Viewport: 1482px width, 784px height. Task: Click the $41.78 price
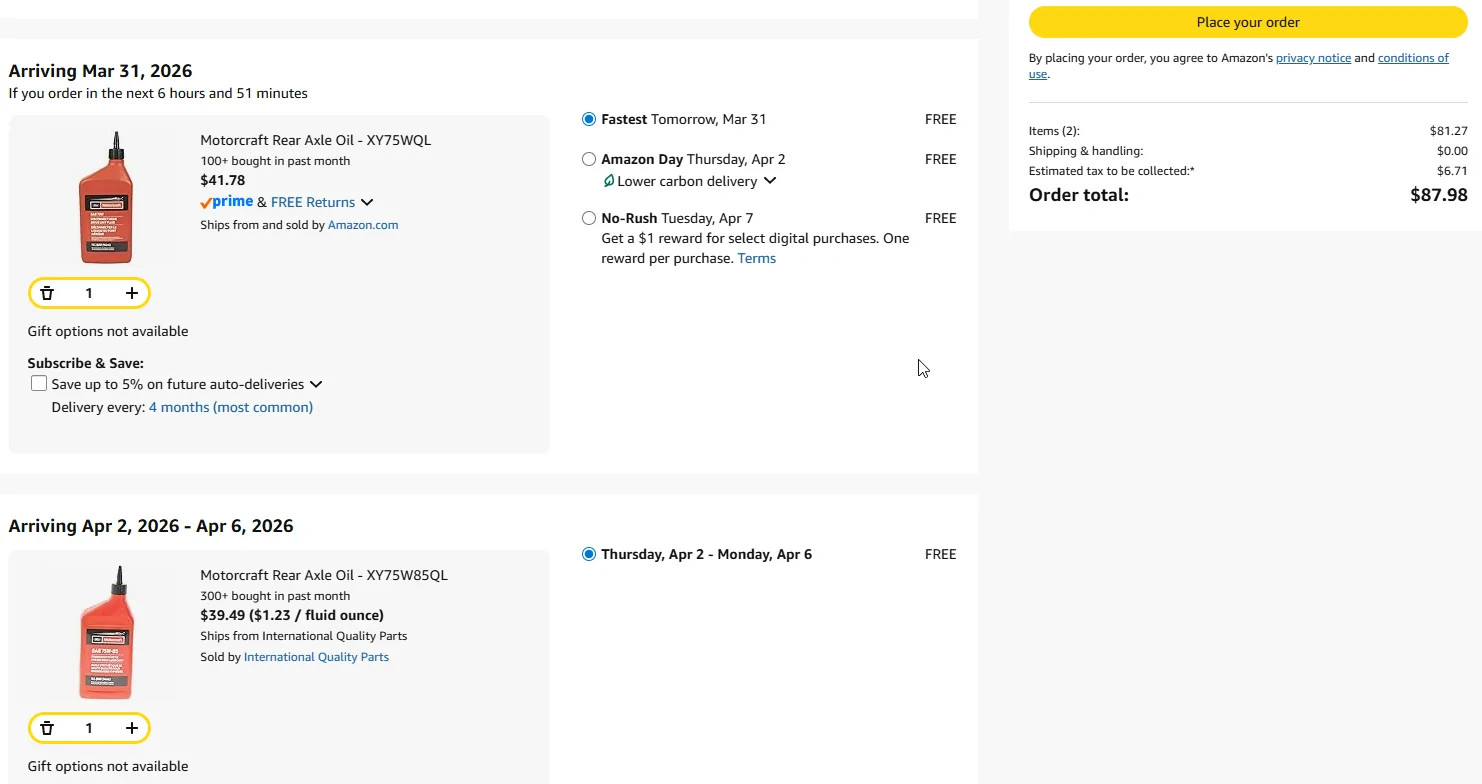coord(223,181)
